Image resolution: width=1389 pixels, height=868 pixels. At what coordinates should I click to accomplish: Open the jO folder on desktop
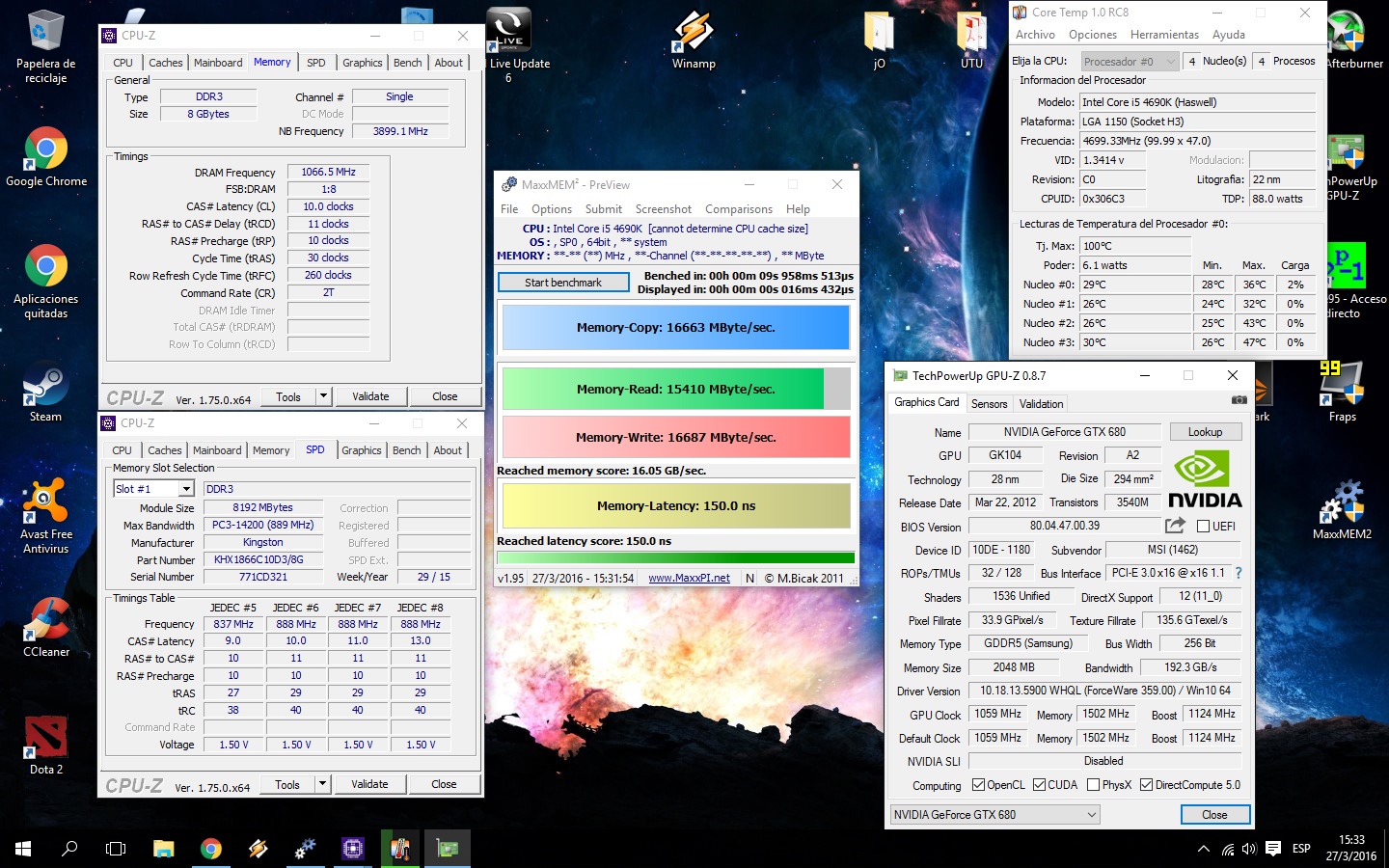(x=879, y=41)
